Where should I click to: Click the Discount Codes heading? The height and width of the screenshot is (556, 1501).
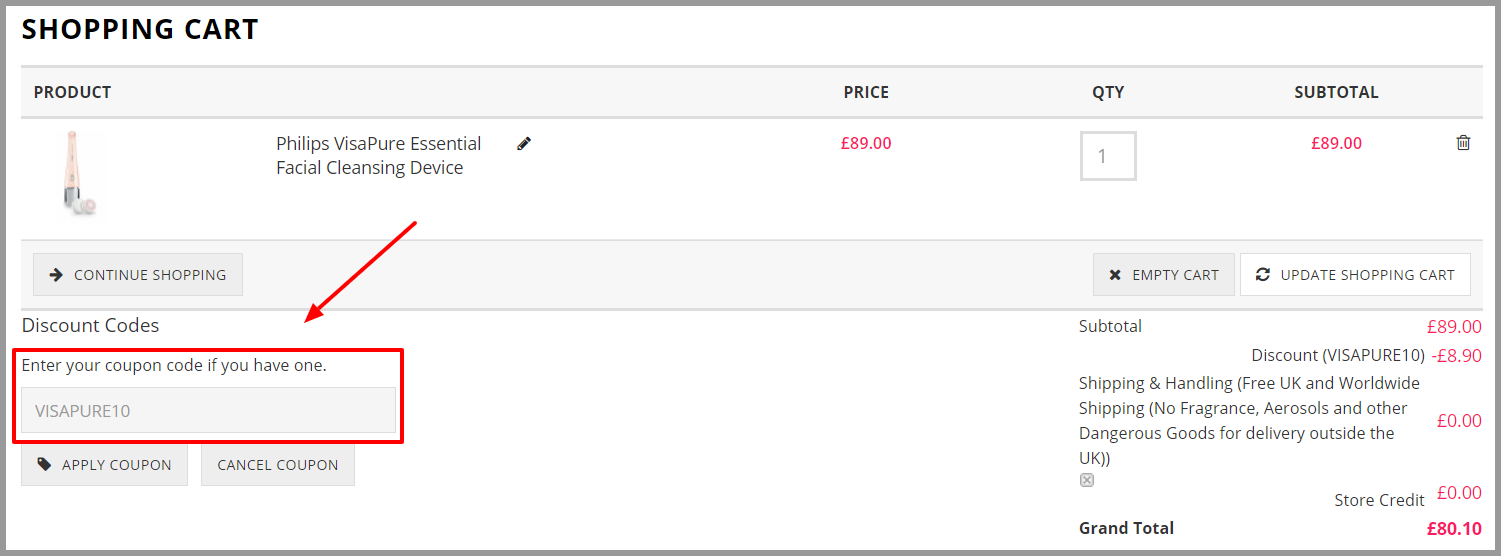(90, 325)
